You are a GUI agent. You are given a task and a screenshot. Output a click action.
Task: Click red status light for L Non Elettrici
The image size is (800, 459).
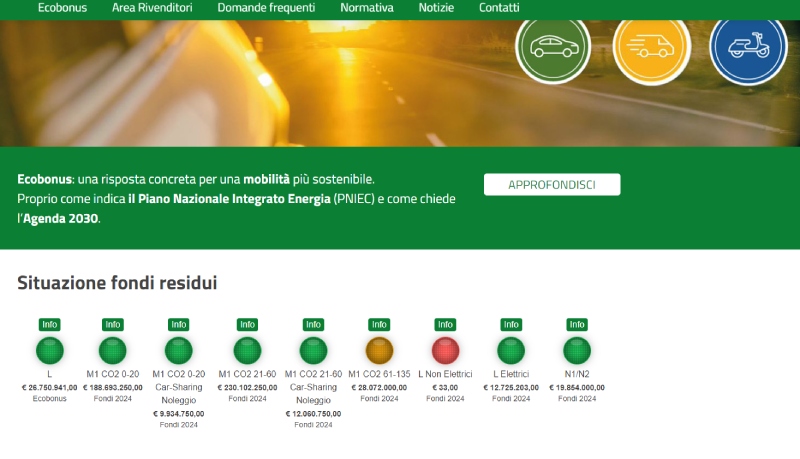pos(445,350)
